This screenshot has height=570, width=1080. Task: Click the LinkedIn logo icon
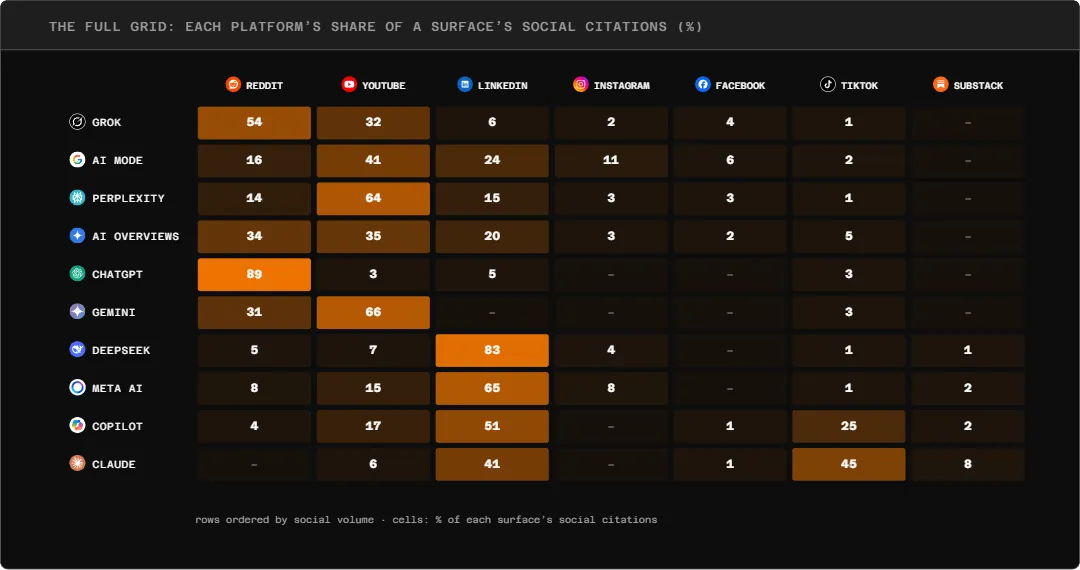click(x=465, y=84)
